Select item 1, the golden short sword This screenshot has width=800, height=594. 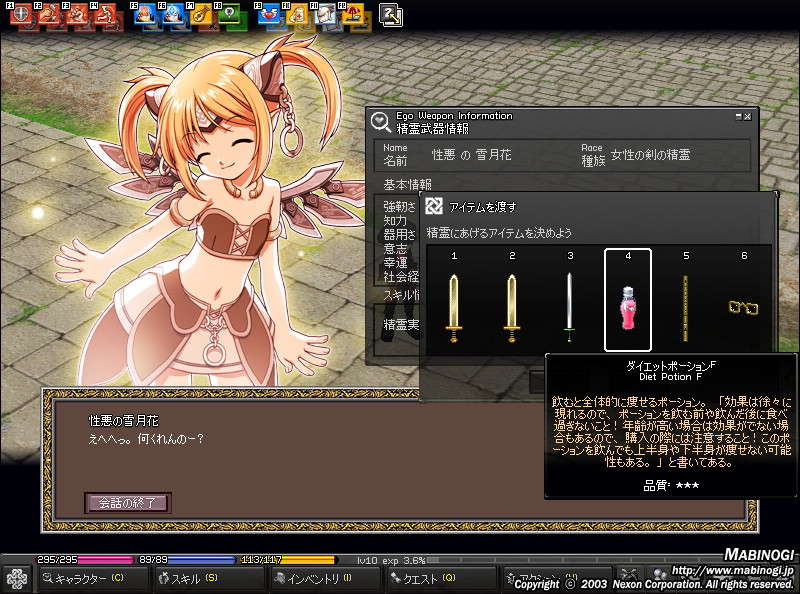(x=454, y=308)
